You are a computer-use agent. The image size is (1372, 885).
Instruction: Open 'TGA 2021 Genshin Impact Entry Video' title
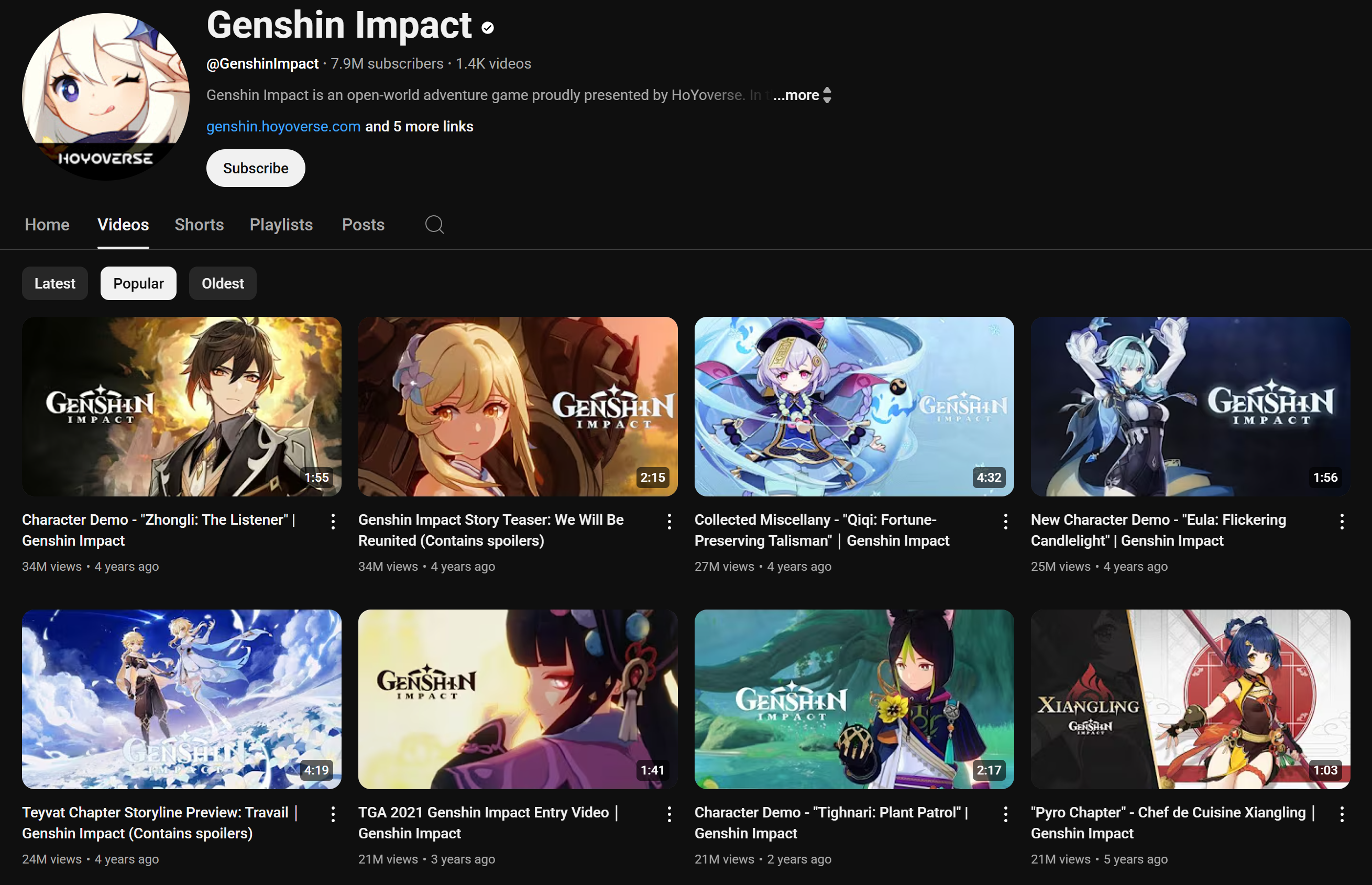click(488, 822)
